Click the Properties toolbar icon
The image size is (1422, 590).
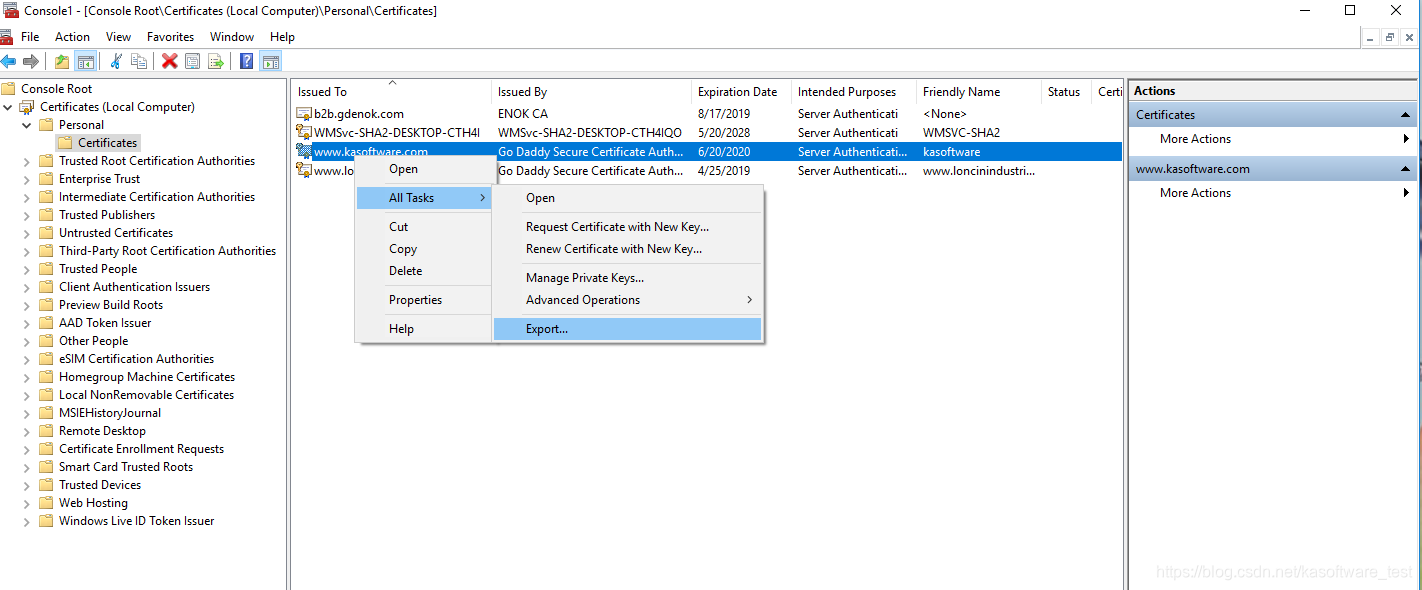tap(192, 62)
